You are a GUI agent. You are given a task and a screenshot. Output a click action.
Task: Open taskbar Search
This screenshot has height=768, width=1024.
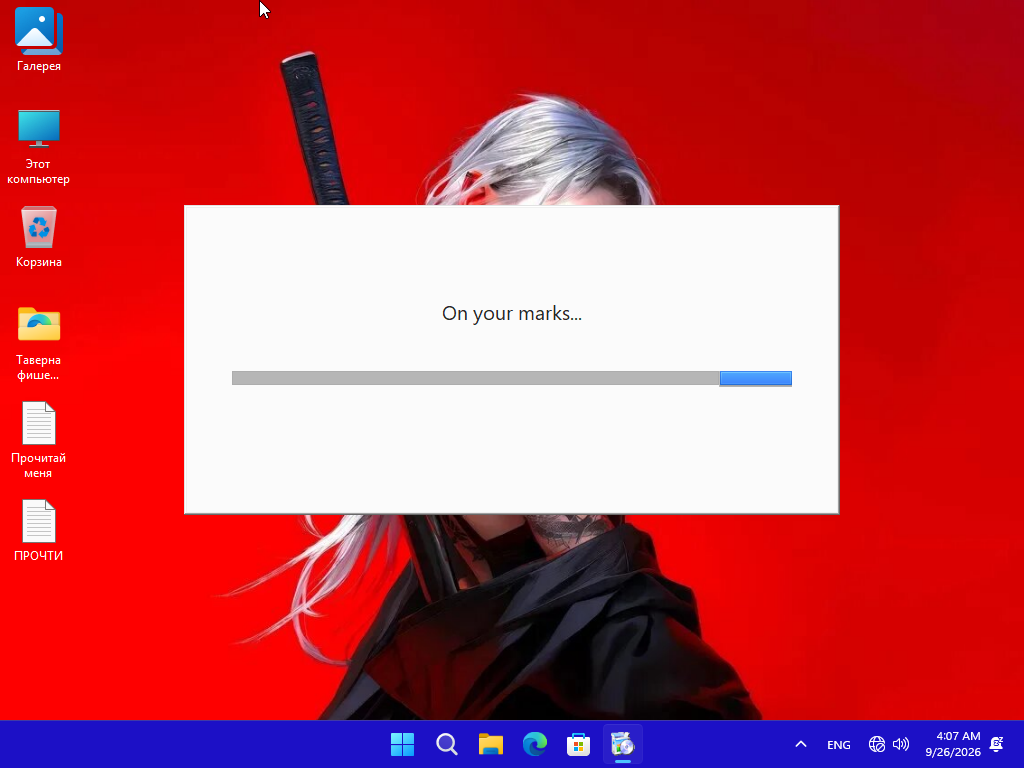tap(447, 744)
